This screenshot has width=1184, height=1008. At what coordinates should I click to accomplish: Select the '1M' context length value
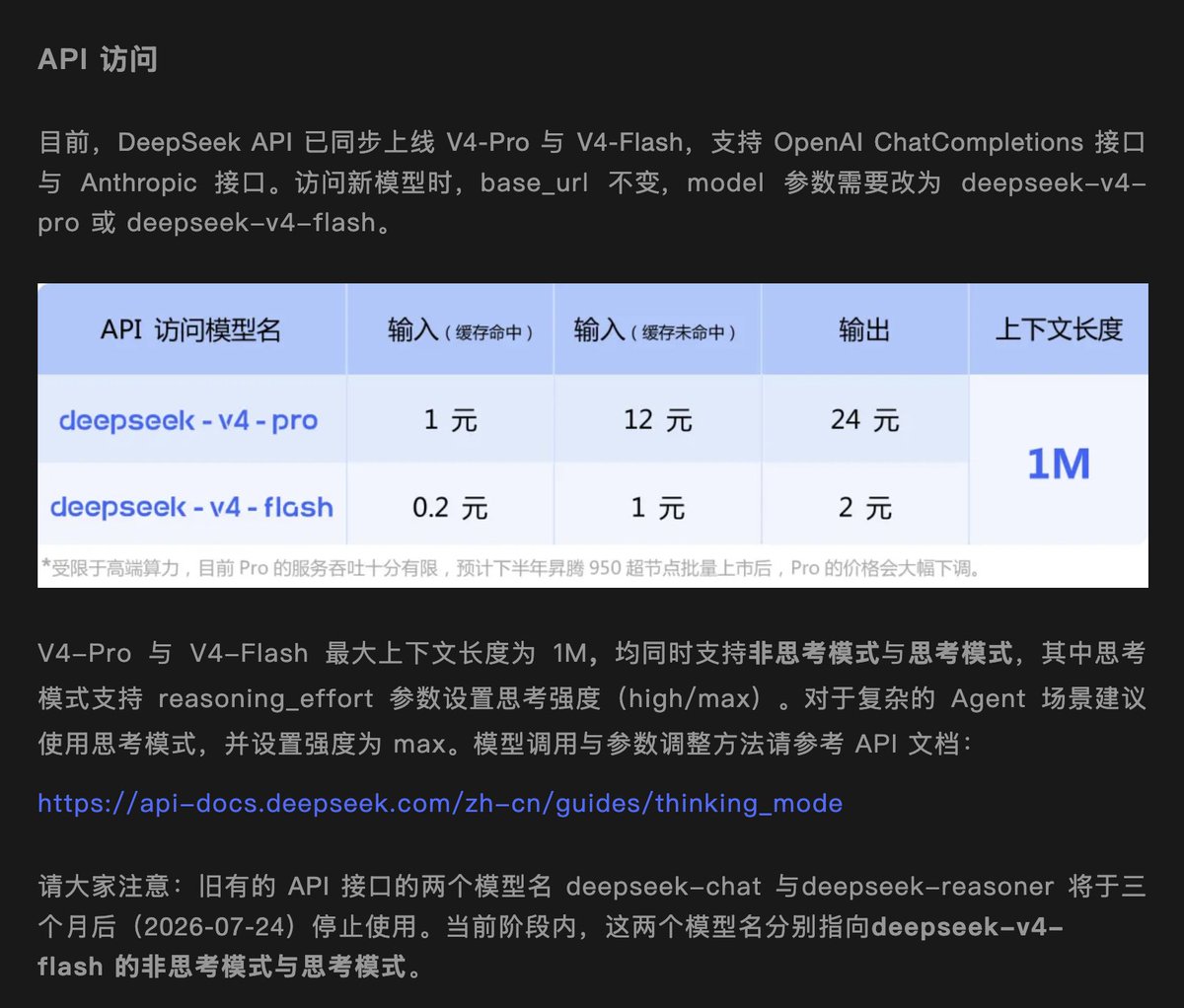(x=1059, y=464)
